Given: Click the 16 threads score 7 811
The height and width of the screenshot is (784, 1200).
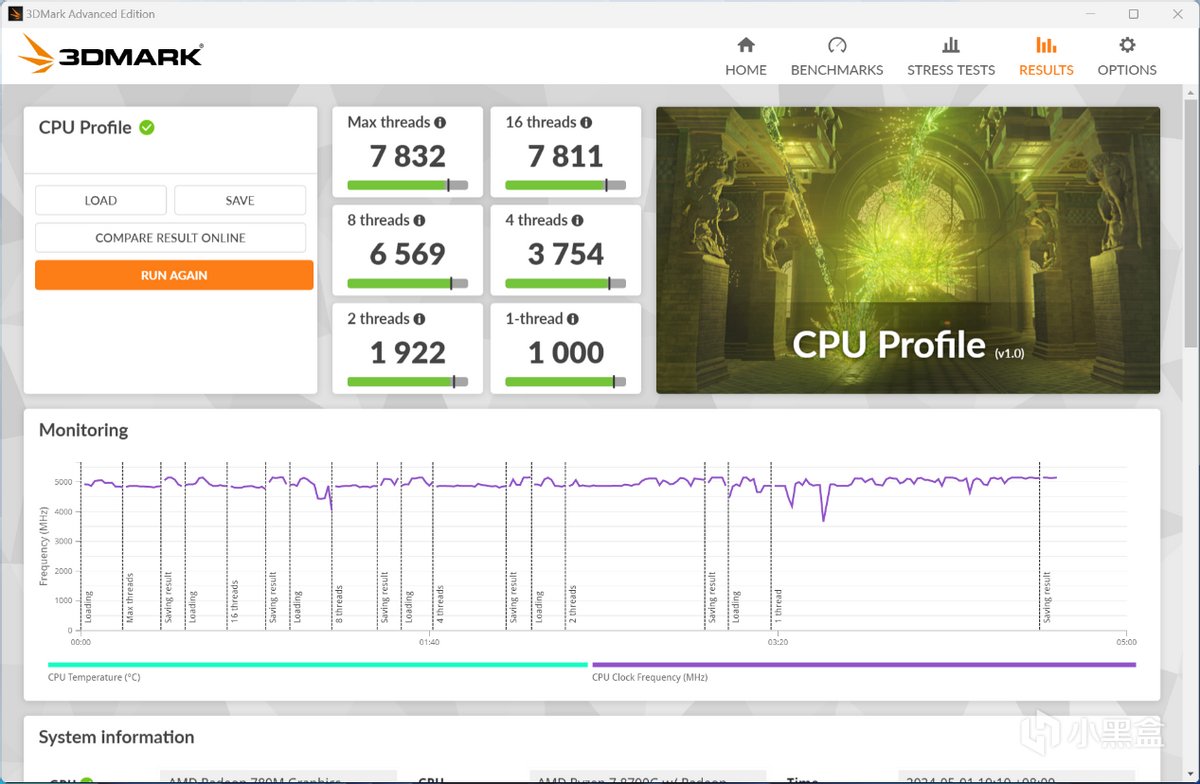Looking at the screenshot, I should pos(565,156).
